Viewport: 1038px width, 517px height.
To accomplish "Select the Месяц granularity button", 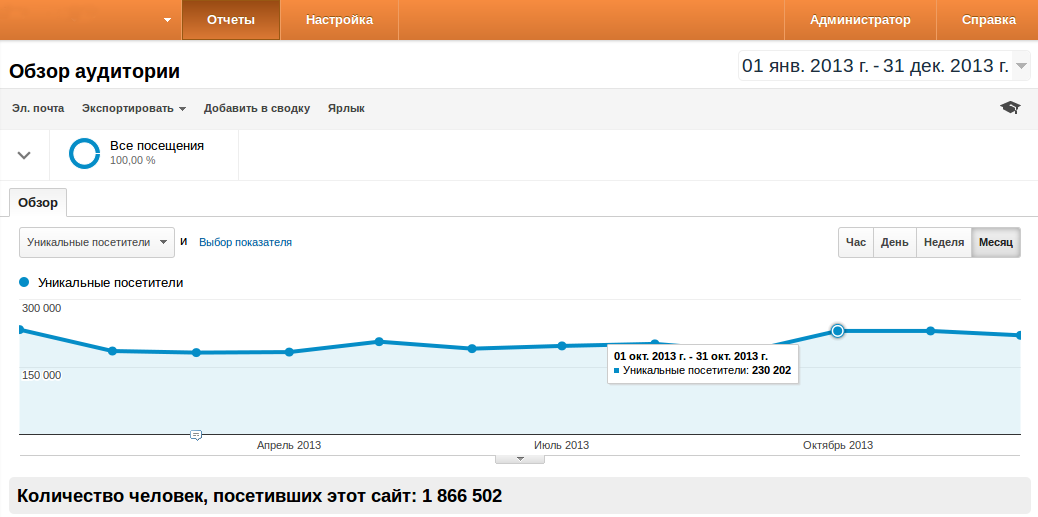I will click(x=995, y=242).
